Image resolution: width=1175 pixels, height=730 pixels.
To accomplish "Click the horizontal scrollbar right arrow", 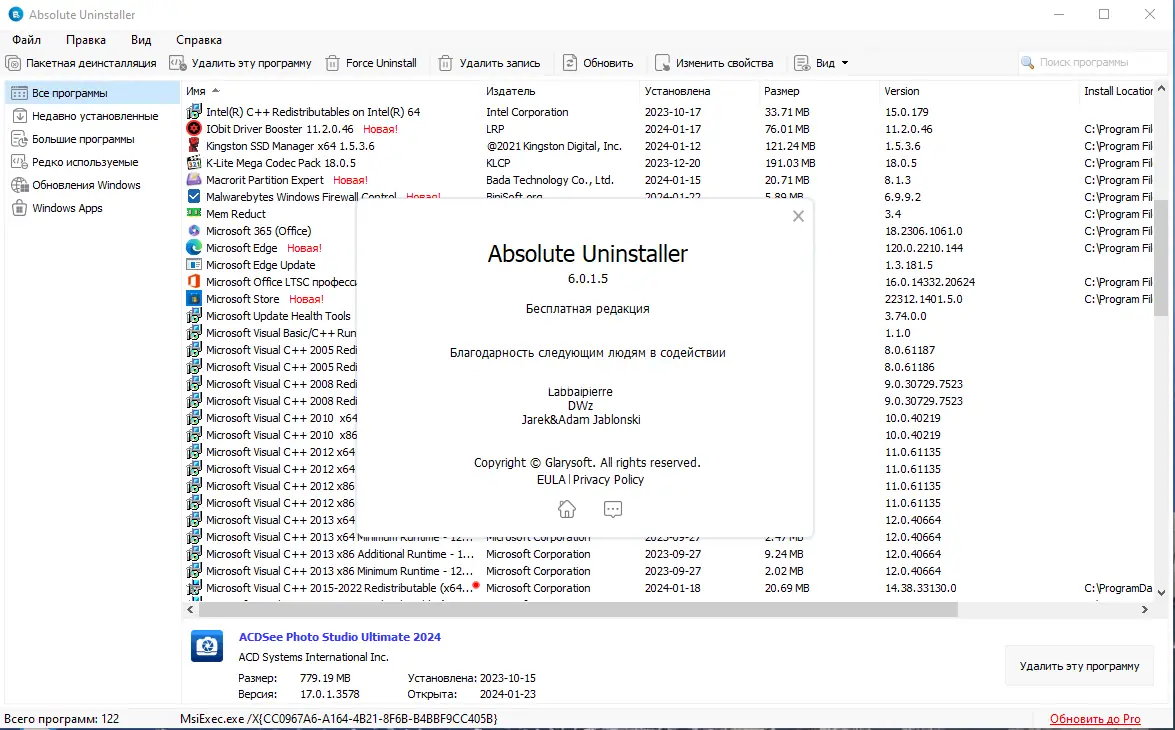I will [x=1144, y=609].
